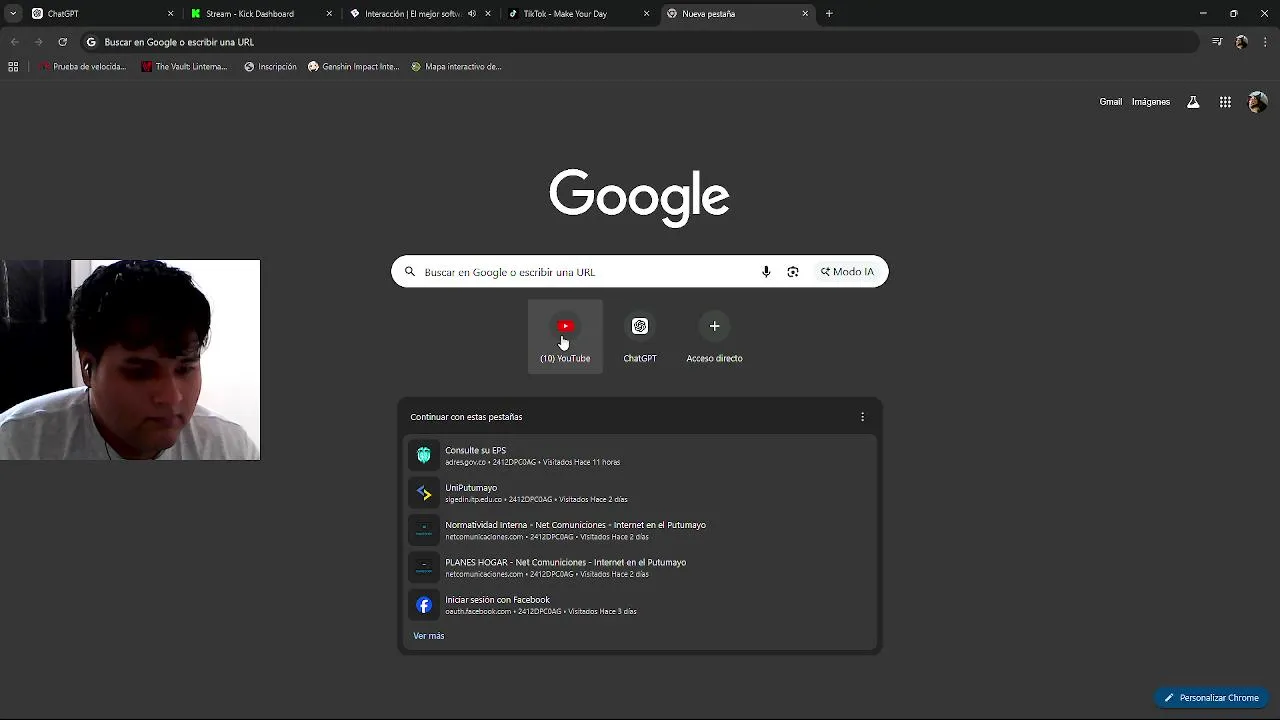Viewport: 1280px width, 720px height.
Task: Open the bookmarks apps grid icon
Action: coord(13,67)
